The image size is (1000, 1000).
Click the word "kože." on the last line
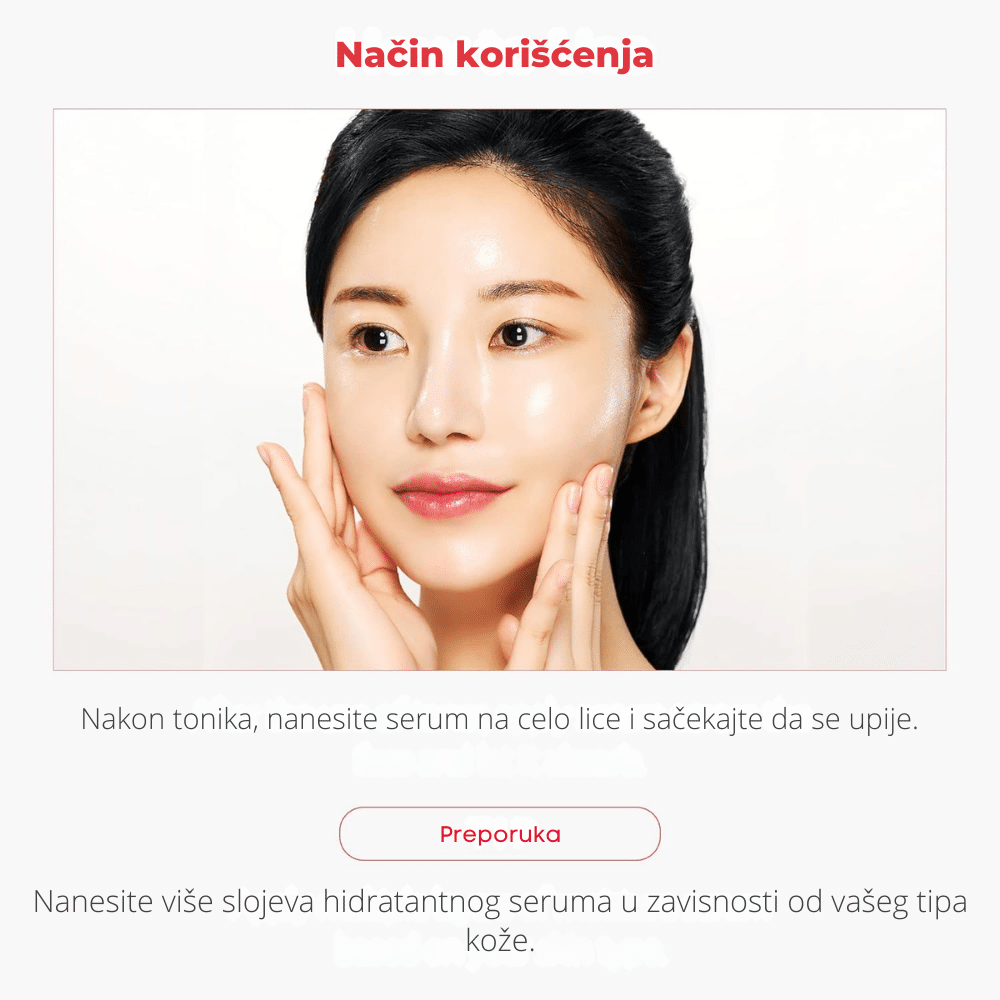(x=500, y=940)
